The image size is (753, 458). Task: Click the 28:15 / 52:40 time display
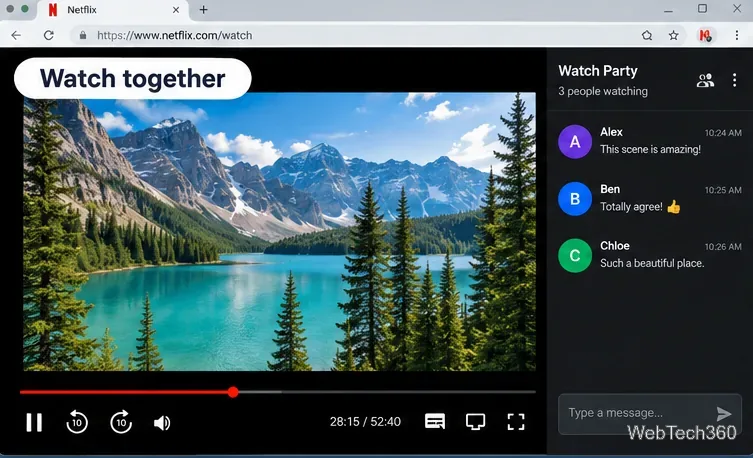click(x=365, y=422)
